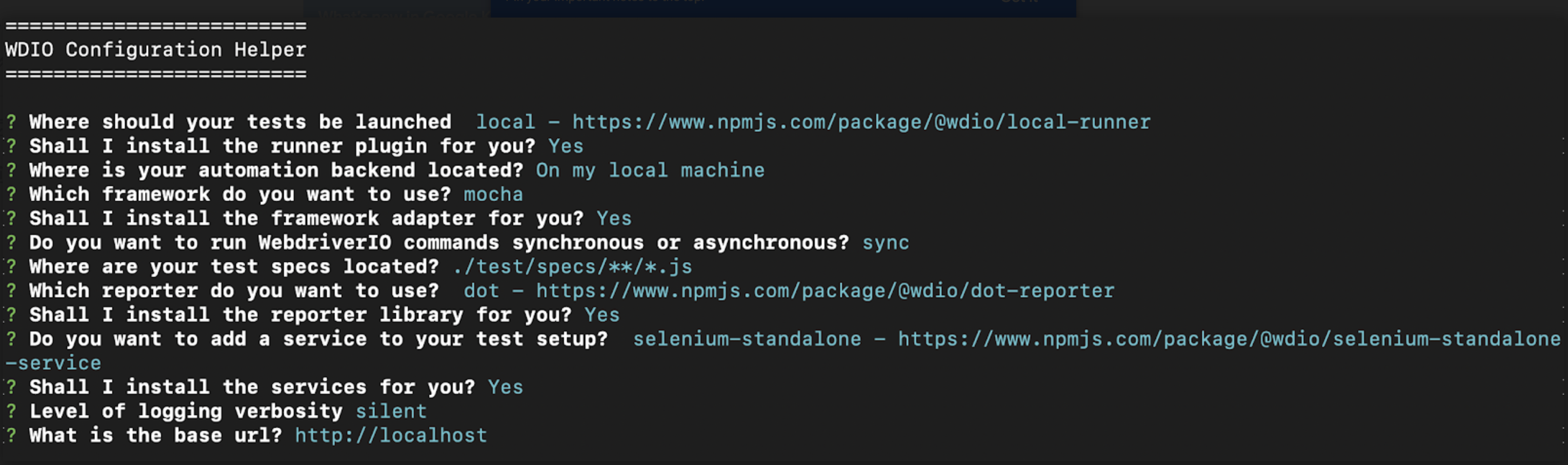This screenshot has width=1568, height=465.
Task: Open the @wdio/dot-reporter npmjs link
Action: point(825,291)
